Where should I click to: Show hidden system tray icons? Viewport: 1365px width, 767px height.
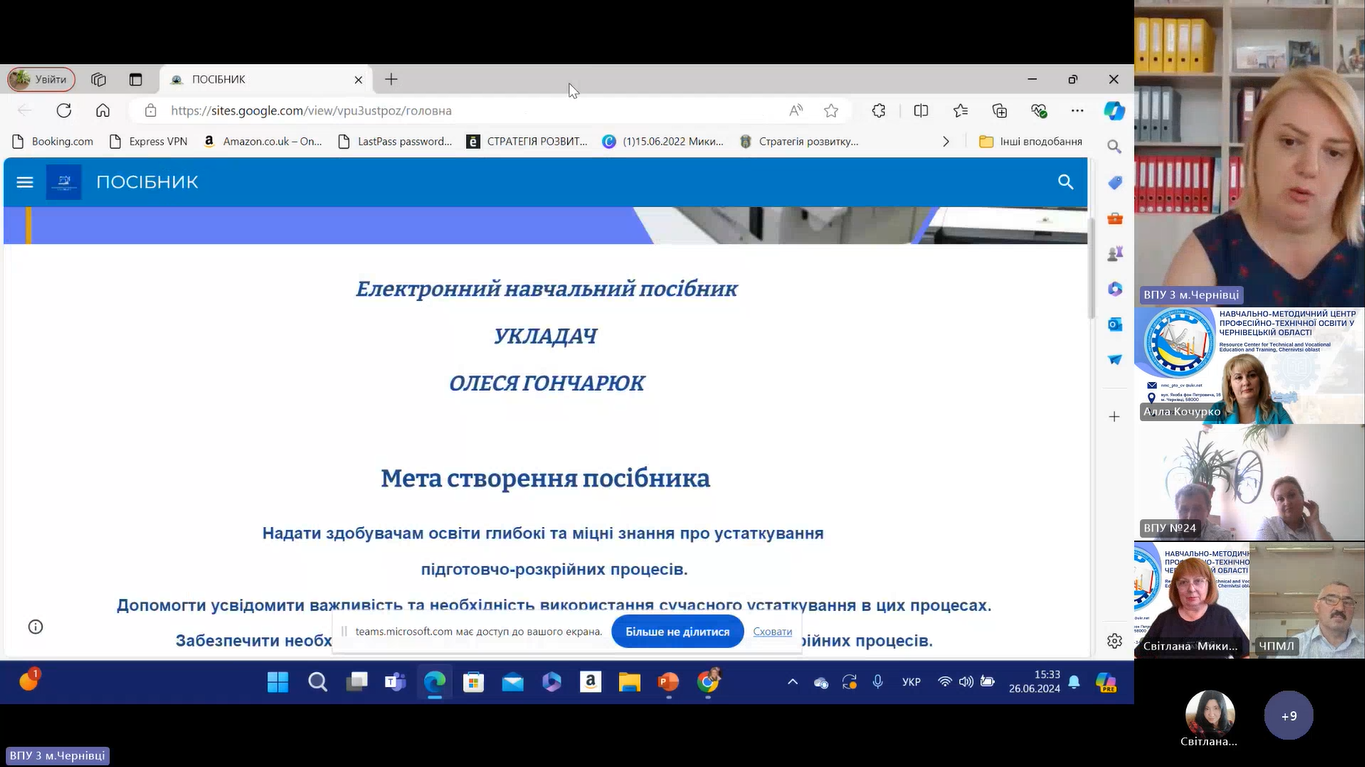793,682
